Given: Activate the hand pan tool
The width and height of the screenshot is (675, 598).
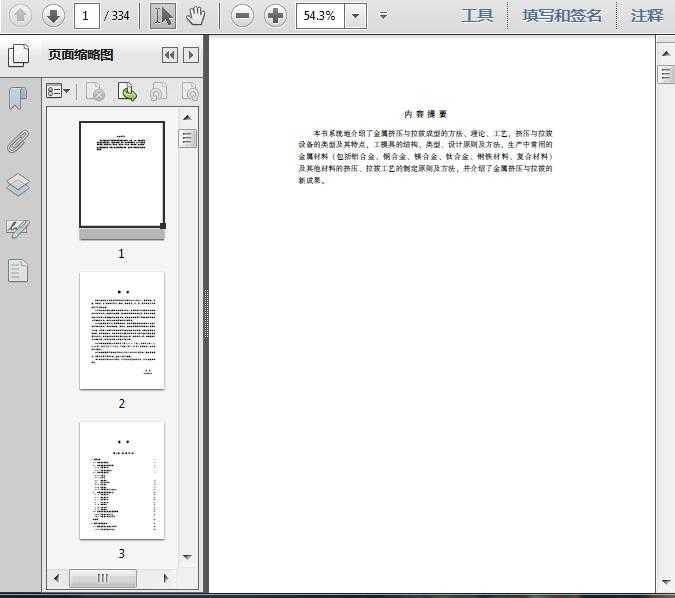Looking at the screenshot, I should [195, 16].
